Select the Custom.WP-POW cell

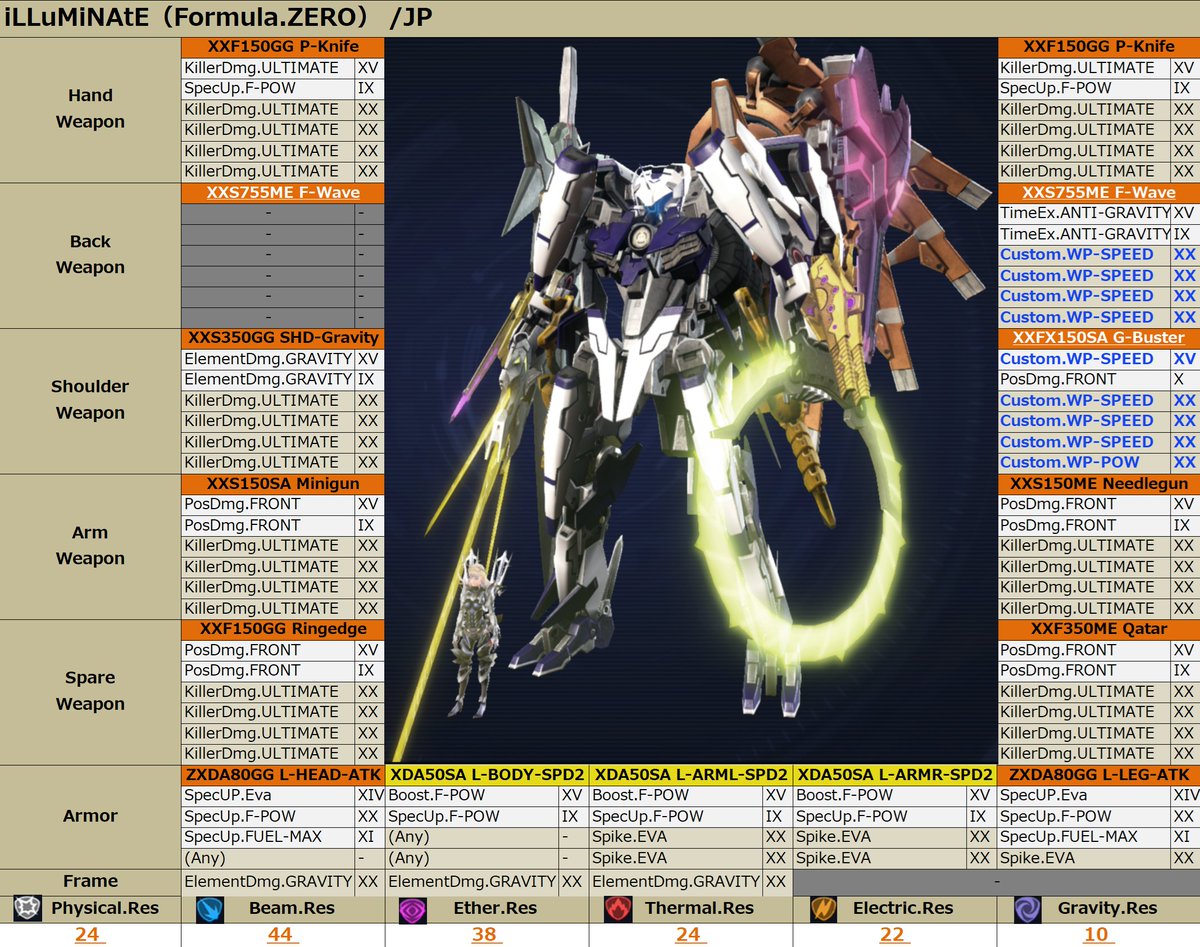pyautogui.click(x=1085, y=463)
